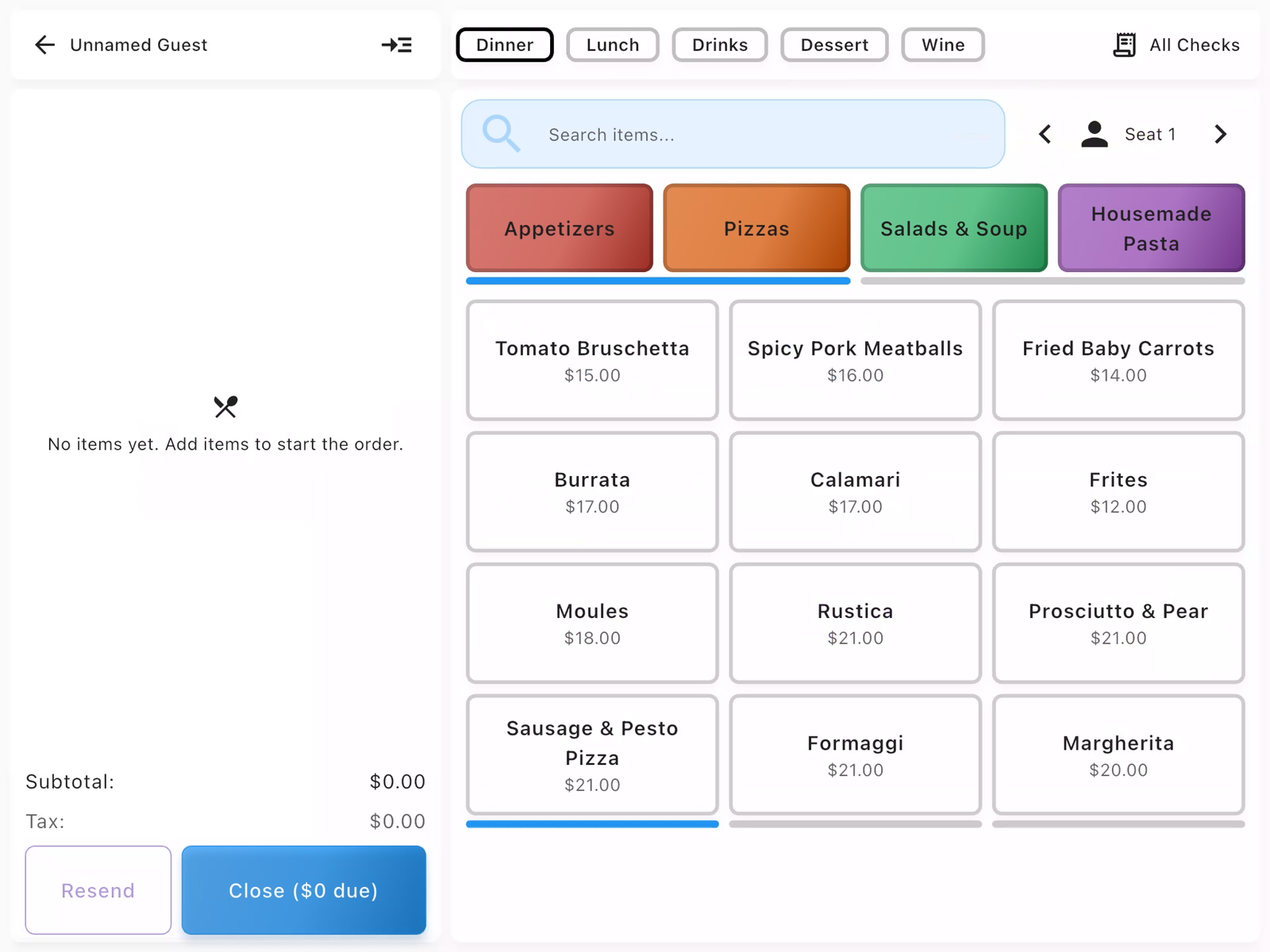Click the crossed utensils empty-order icon
1270x952 pixels.
(x=225, y=407)
